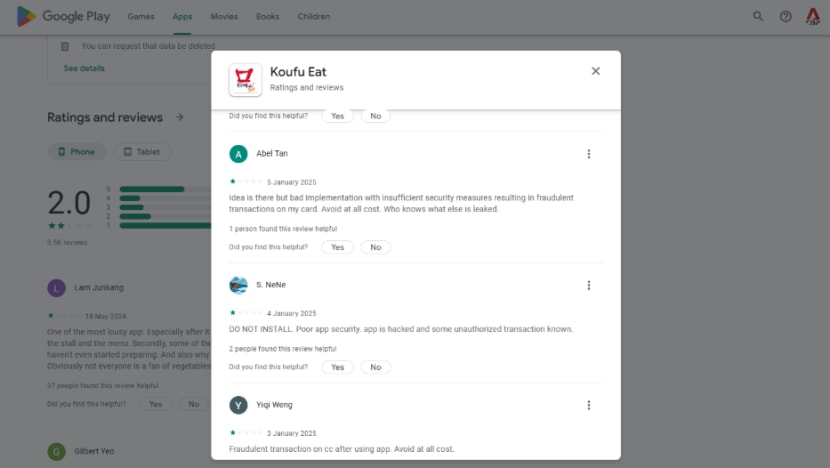830x468 pixels.
Task: Click No under S. NeNe's review
Action: [x=376, y=367]
